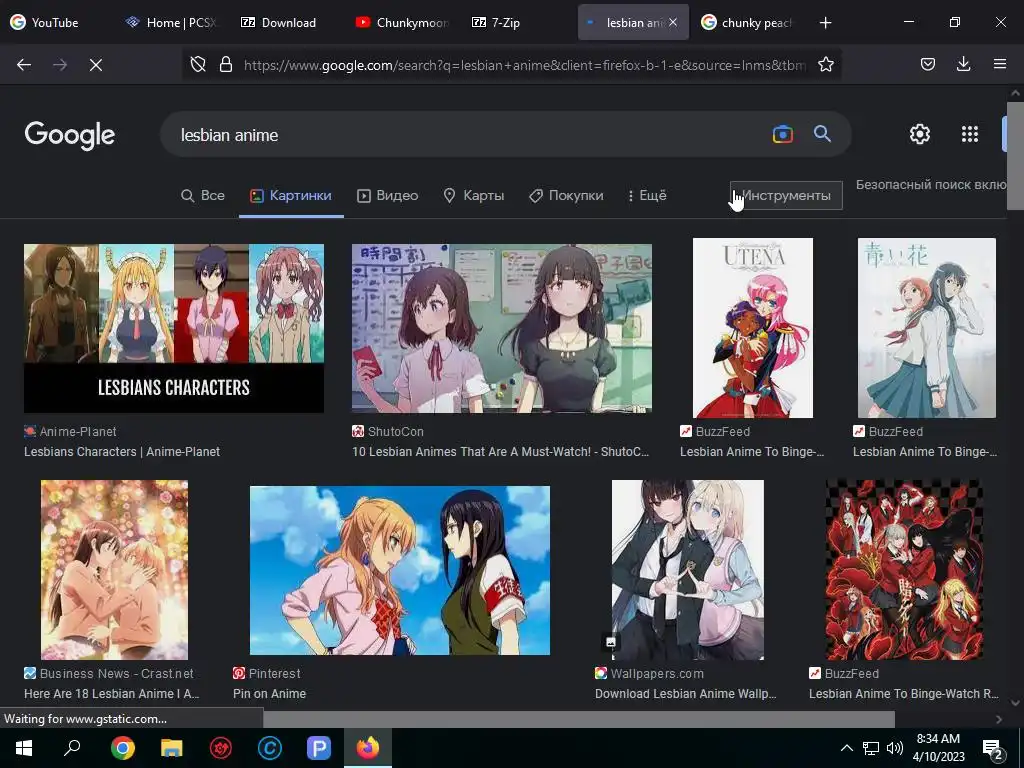Select the Все search filter

(x=202, y=195)
